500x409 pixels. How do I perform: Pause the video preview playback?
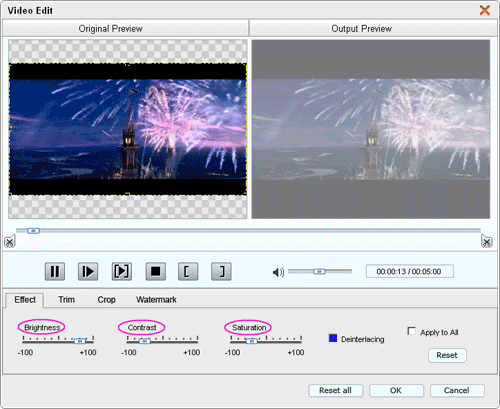coord(55,271)
